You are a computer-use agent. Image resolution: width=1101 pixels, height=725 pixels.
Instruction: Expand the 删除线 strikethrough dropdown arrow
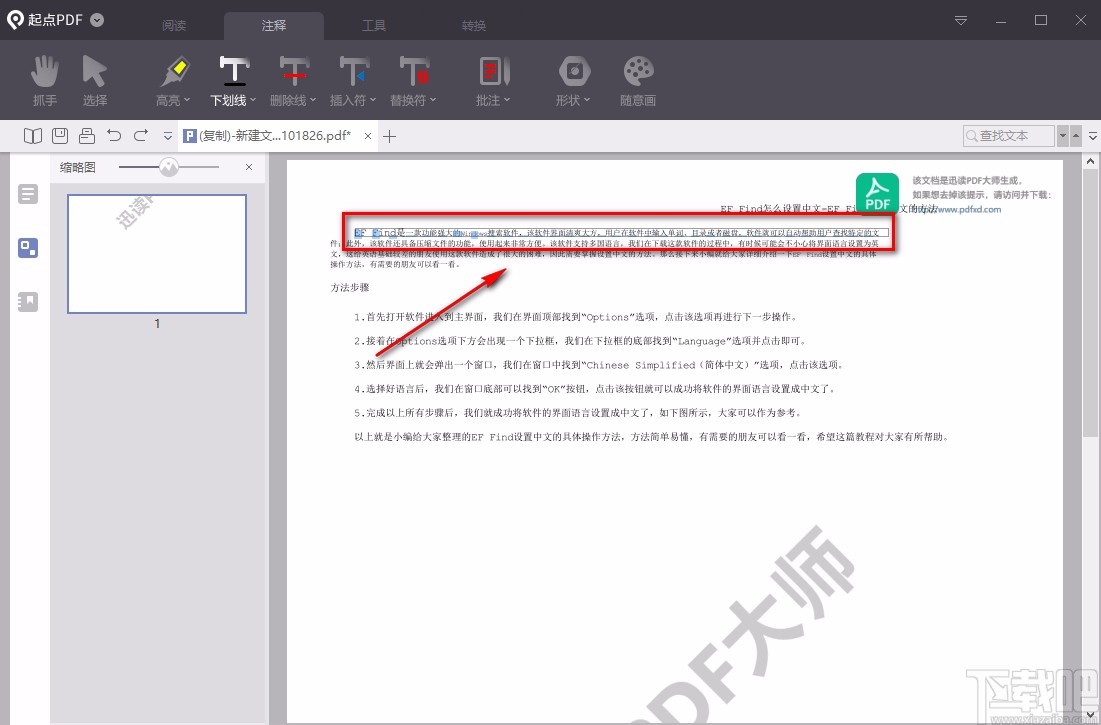coord(312,100)
